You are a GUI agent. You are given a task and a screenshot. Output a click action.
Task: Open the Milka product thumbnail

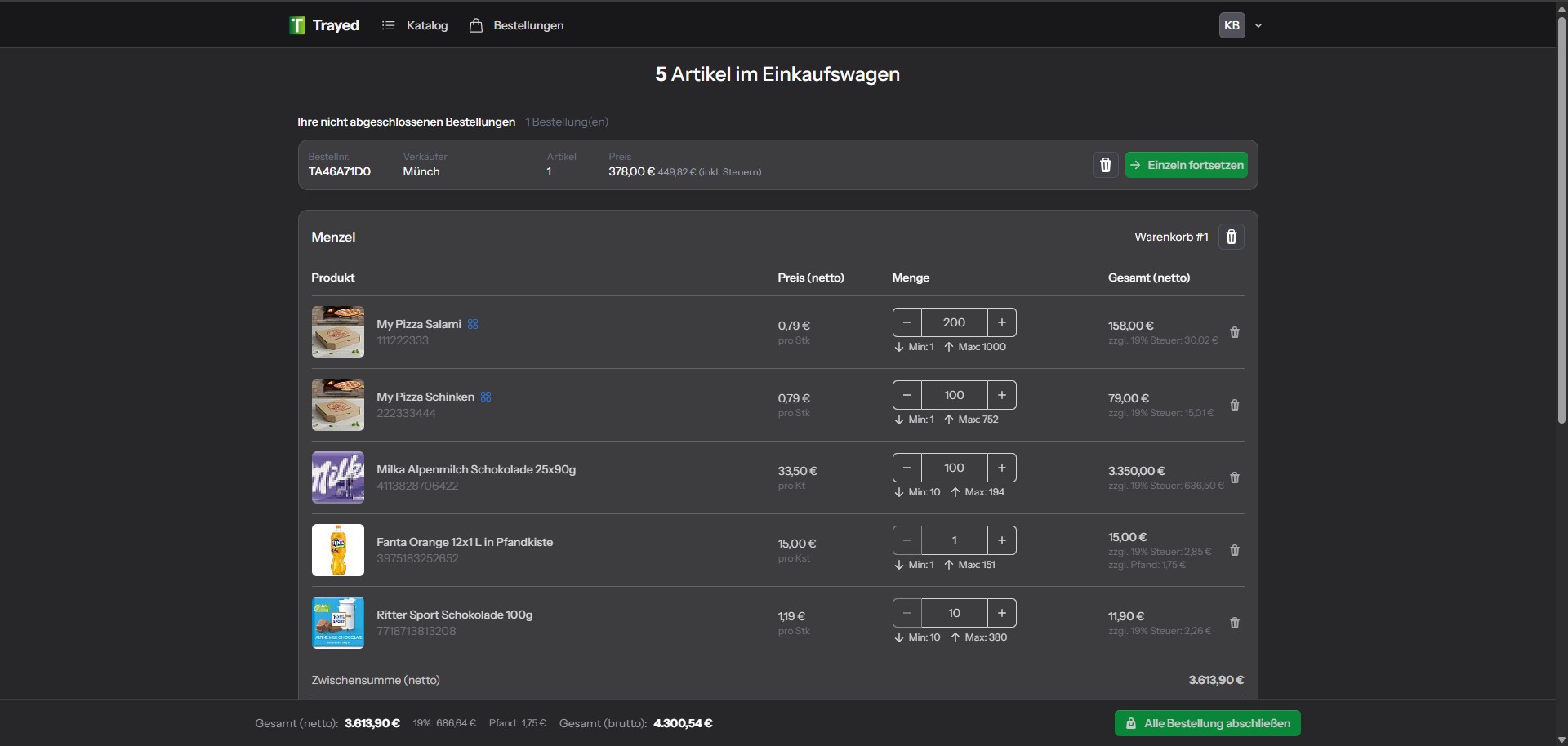coord(338,477)
